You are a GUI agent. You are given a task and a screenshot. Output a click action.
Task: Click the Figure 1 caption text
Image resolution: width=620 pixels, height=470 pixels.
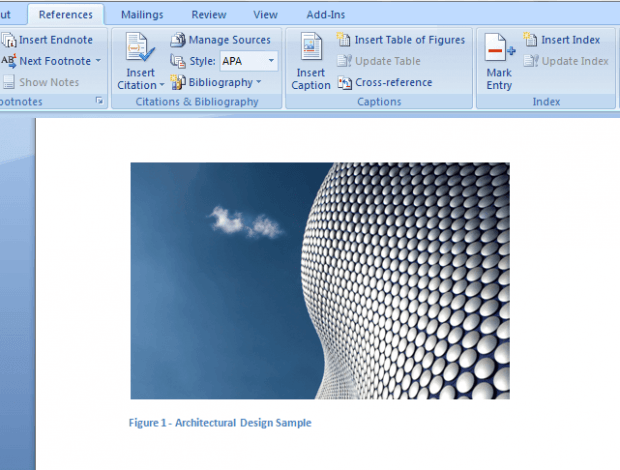[x=220, y=423]
